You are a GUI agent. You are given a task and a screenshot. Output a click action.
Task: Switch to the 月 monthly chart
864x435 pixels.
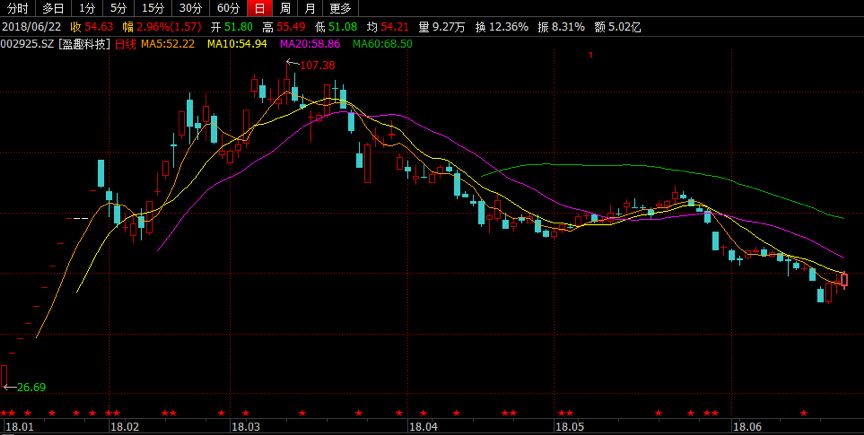[310, 8]
